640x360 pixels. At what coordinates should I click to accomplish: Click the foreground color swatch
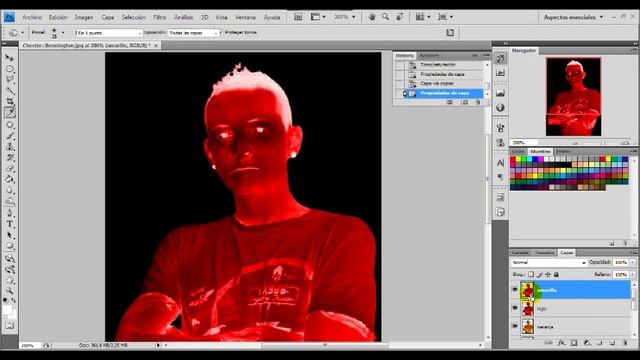(7, 310)
